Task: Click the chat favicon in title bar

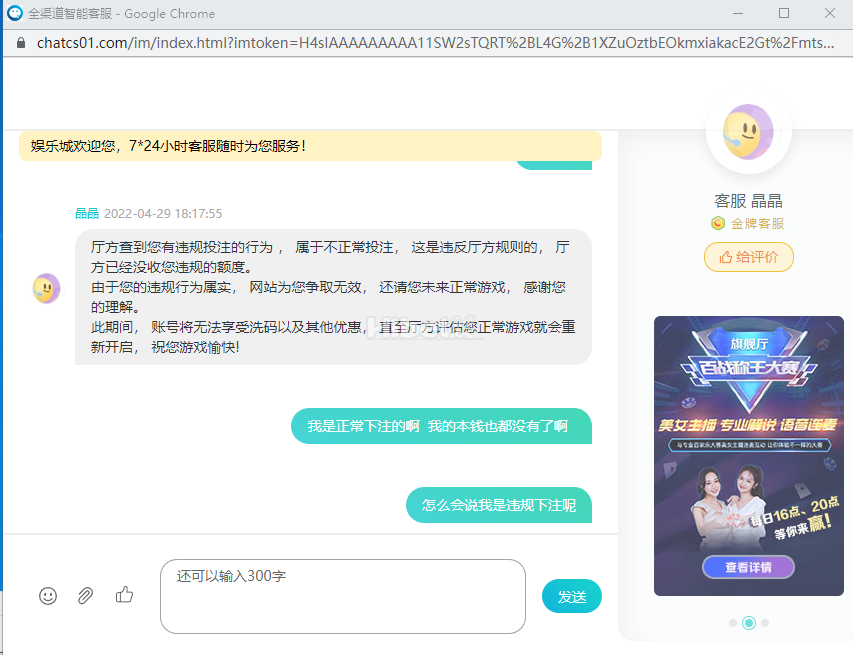Action: click(x=15, y=14)
